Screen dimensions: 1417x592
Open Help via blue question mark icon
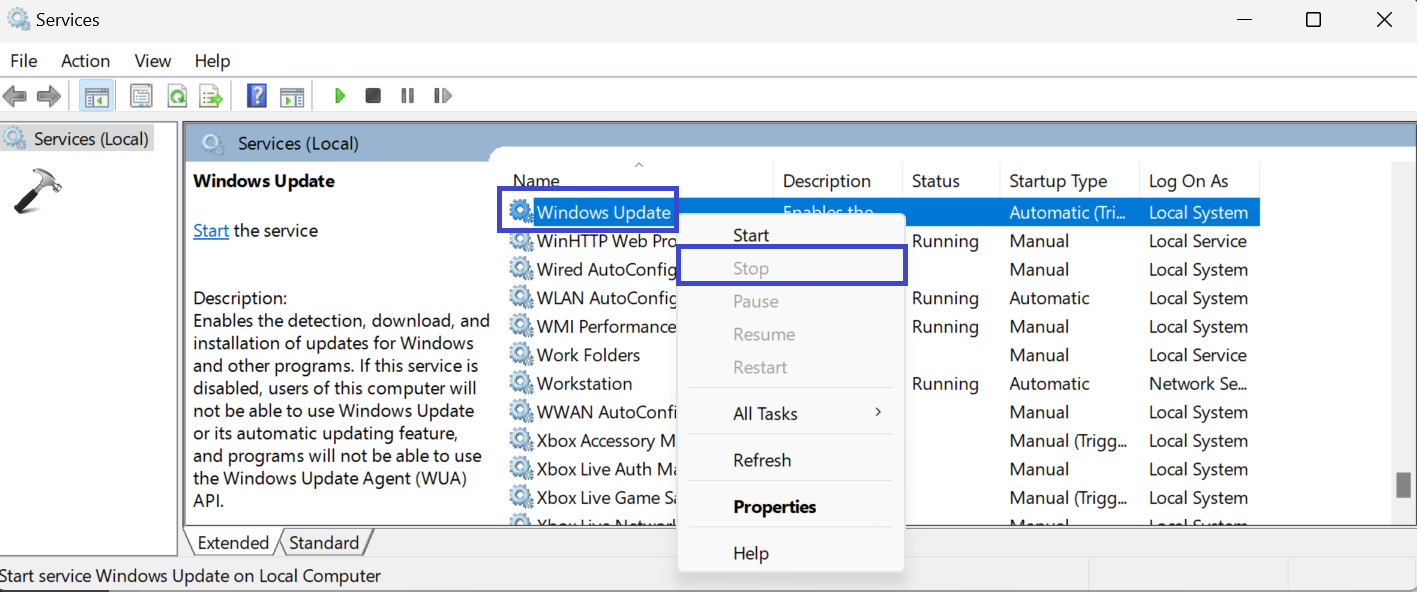point(257,96)
